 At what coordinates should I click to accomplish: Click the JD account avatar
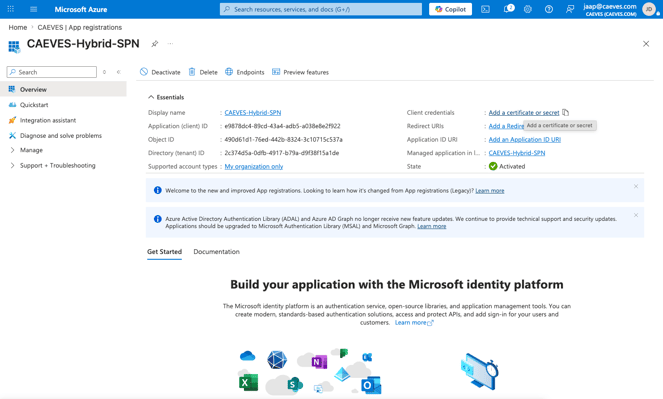pyautogui.click(x=649, y=9)
